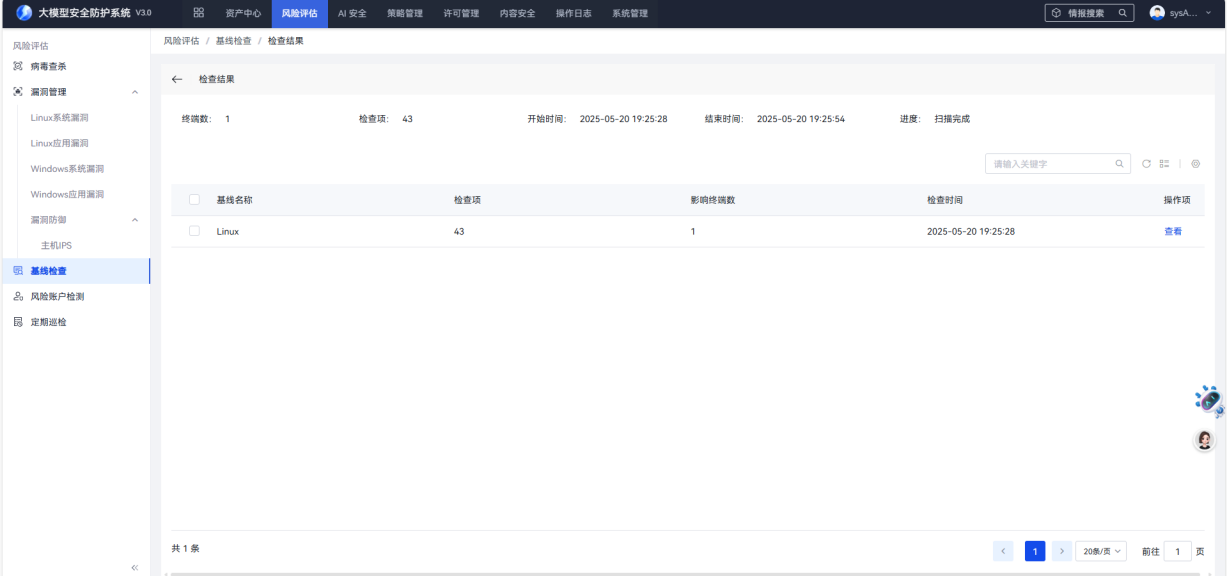
Task: Click the 情报搜索 button in header
Action: pos(1089,13)
